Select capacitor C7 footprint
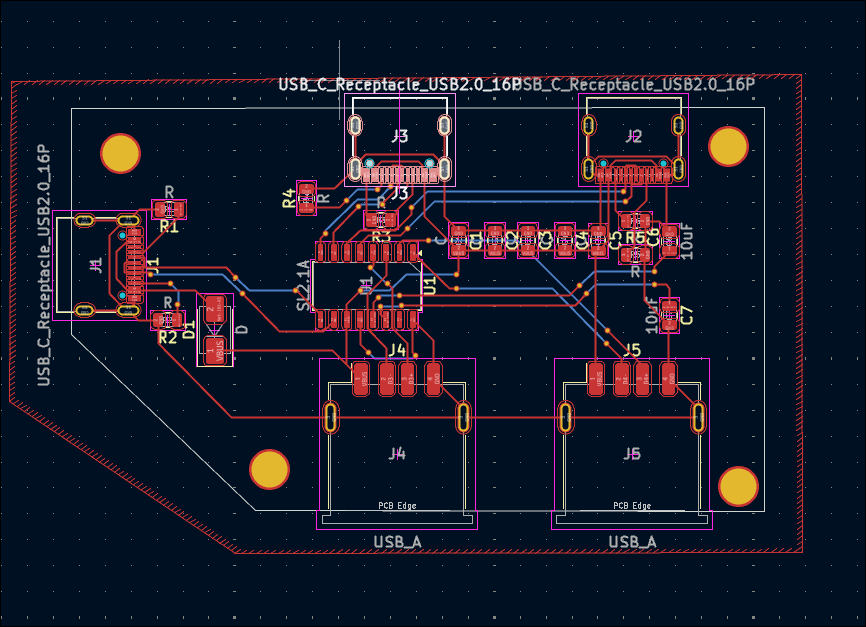This screenshot has height=627, width=866. [670, 314]
